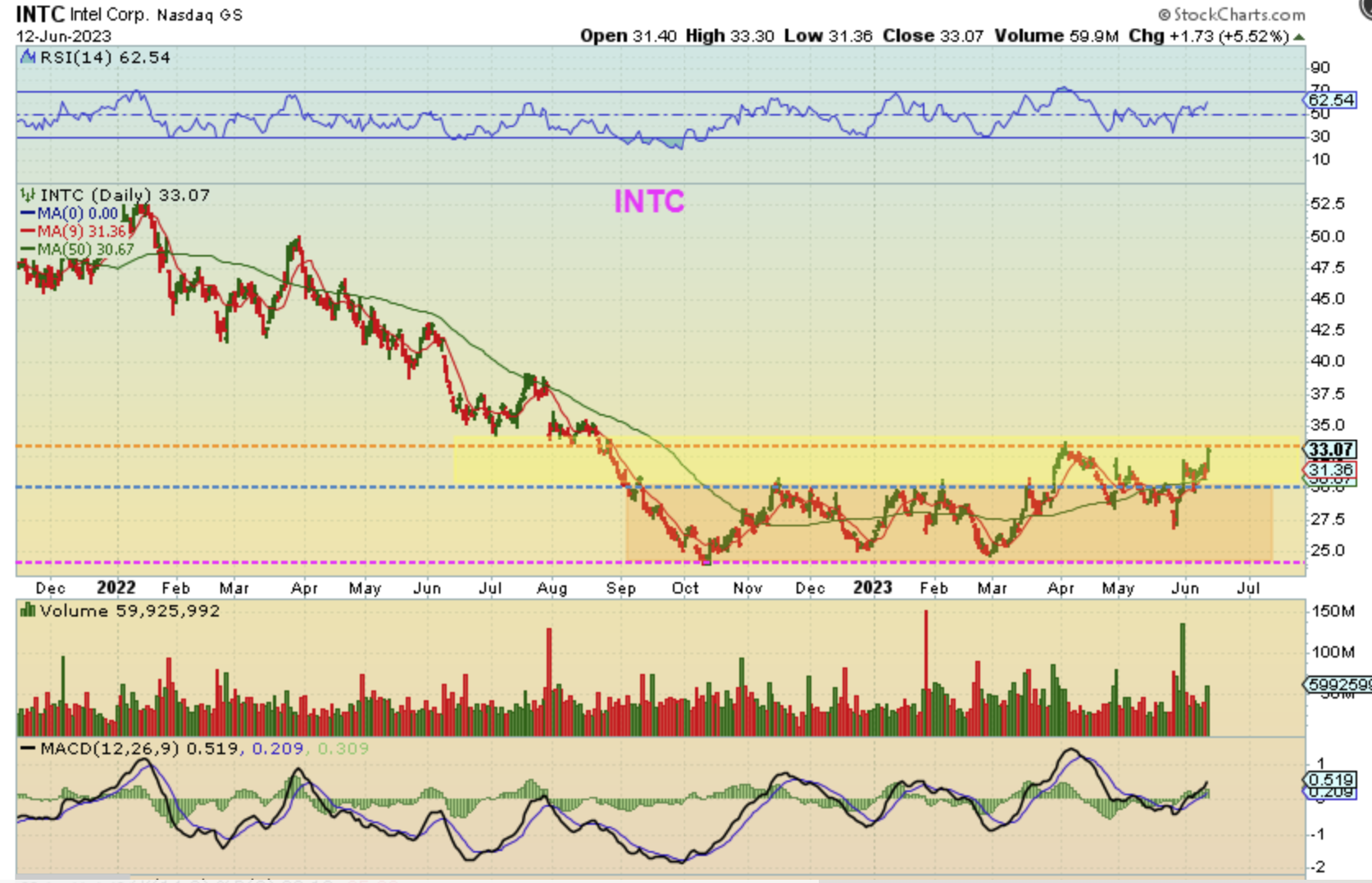Image resolution: width=1372 pixels, height=883 pixels.
Task: Click the black MACD line legend dash
Action: pyautogui.click(x=28, y=749)
